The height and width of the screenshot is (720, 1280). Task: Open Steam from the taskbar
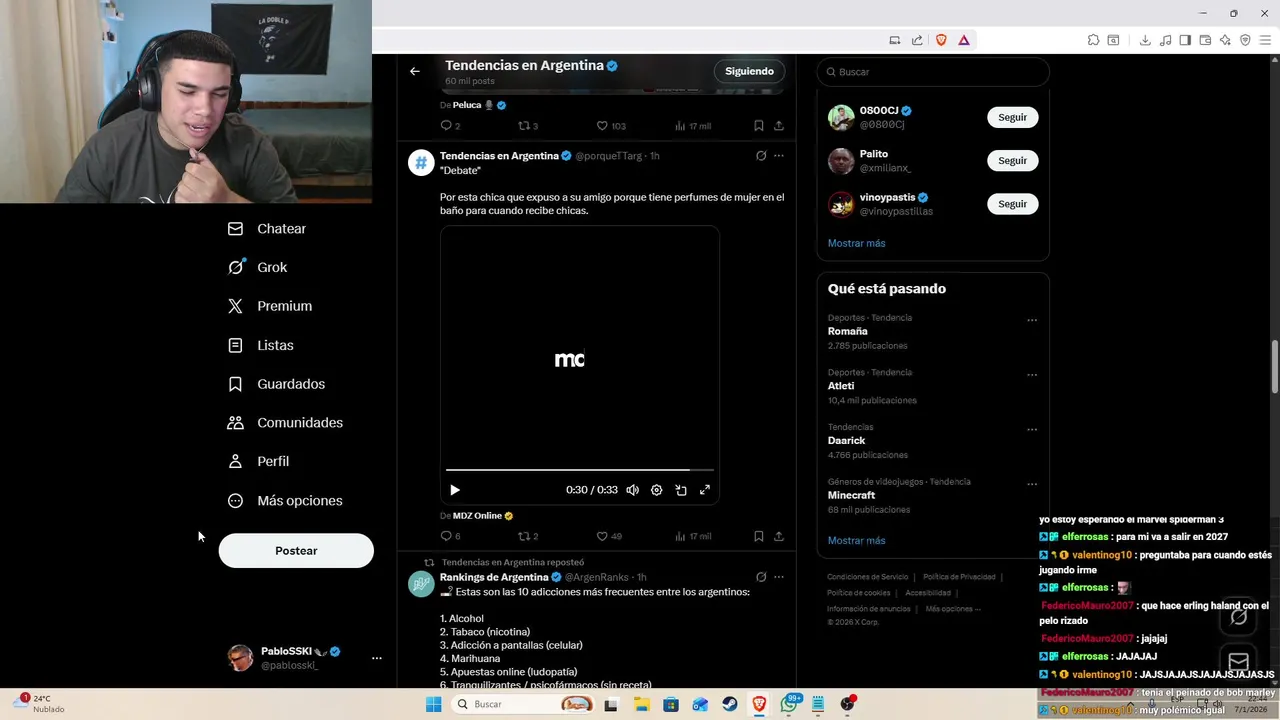pos(729,704)
